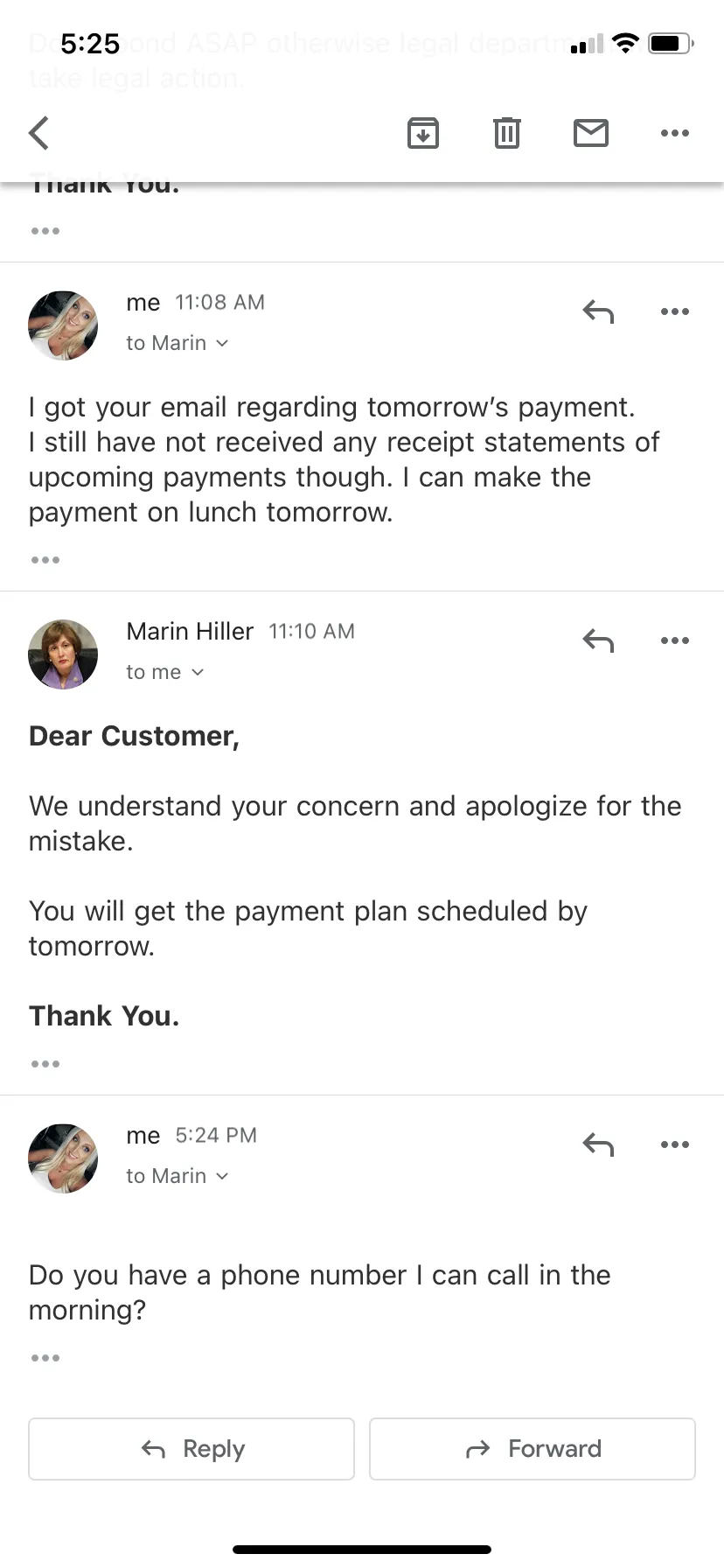Go back using the top-left arrow
Screen dimensions: 724x1568
pos(39,133)
